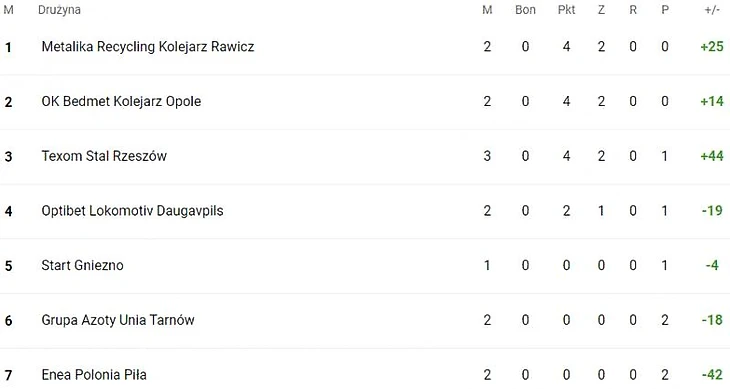
Task: Click -42 difference for Polonia Piła
Action: point(712,375)
